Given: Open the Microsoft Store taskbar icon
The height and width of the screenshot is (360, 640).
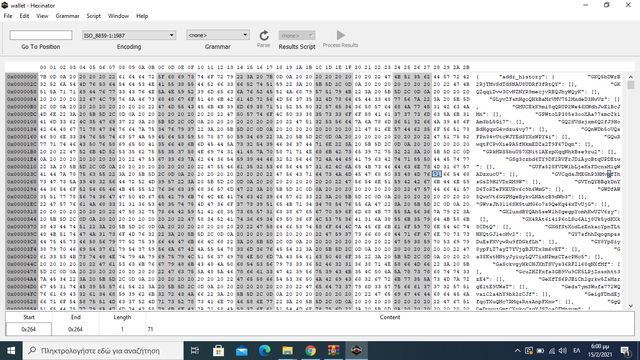Looking at the screenshot, I should (218, 351).
